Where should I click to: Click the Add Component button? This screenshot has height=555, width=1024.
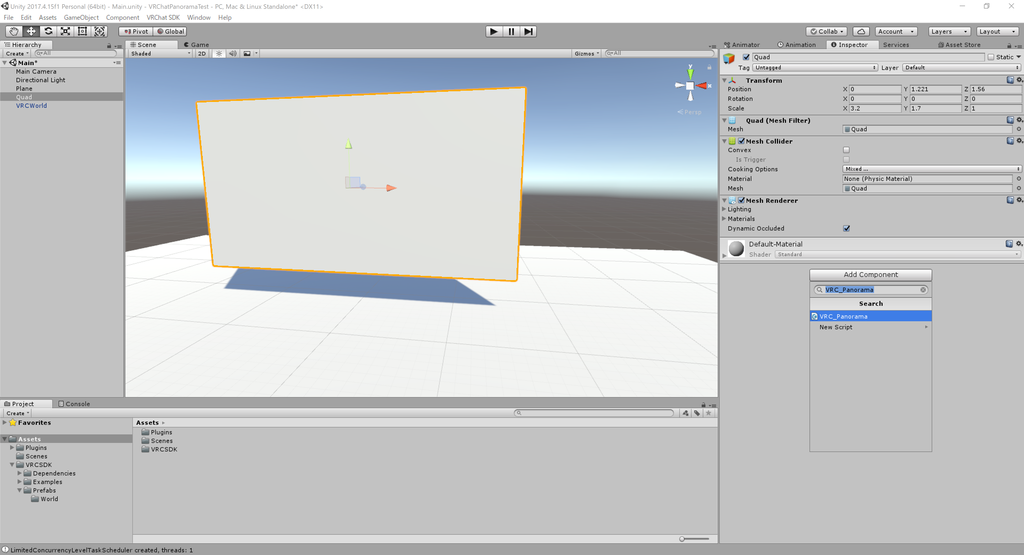[x=871, y=275]
